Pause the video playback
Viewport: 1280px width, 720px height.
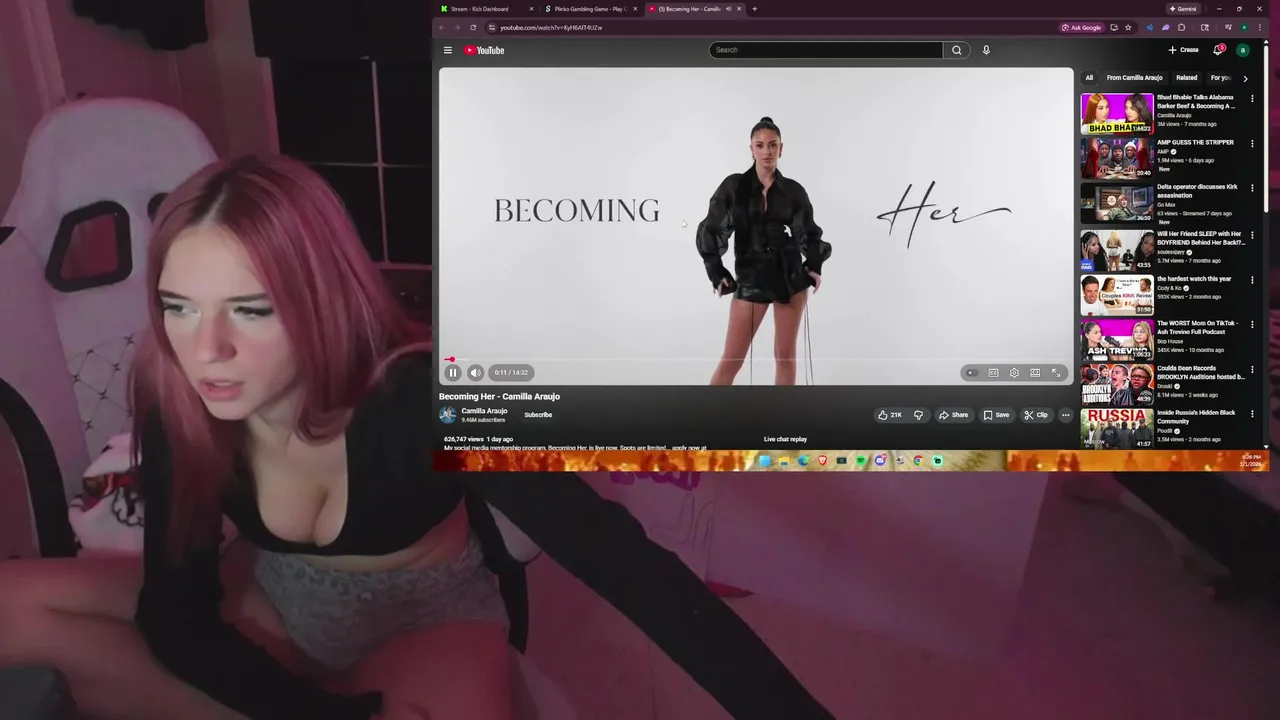click(x=452, y=373)
